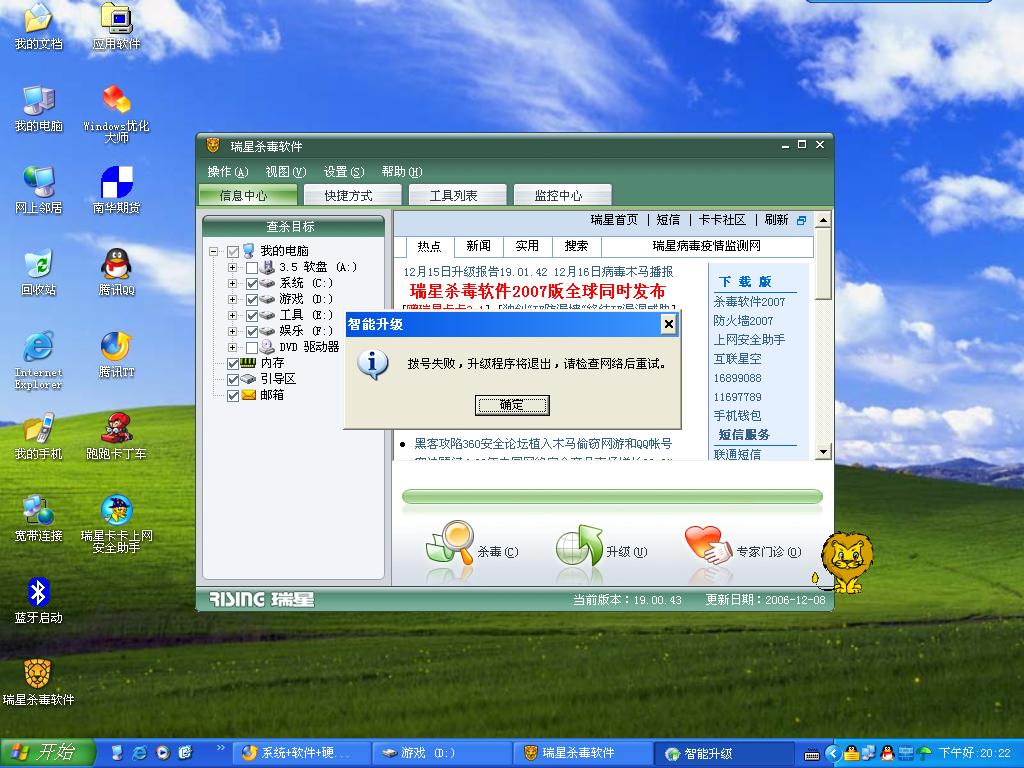This screenshot has height=768, width=1024.
Task: Click the info panel scroll-up arrow
Action: (823, 219)
